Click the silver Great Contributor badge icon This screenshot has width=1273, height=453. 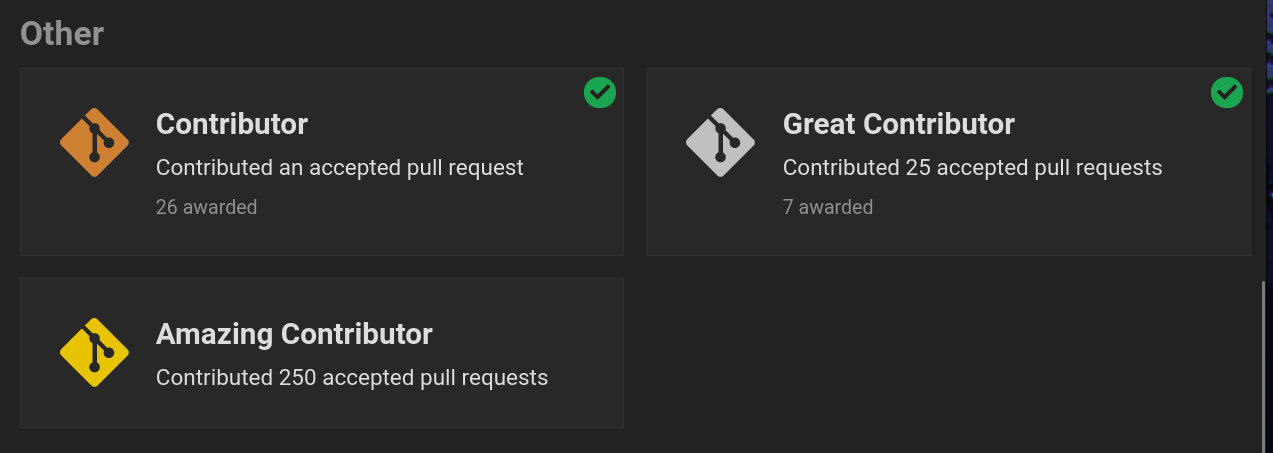pos(720,143)
